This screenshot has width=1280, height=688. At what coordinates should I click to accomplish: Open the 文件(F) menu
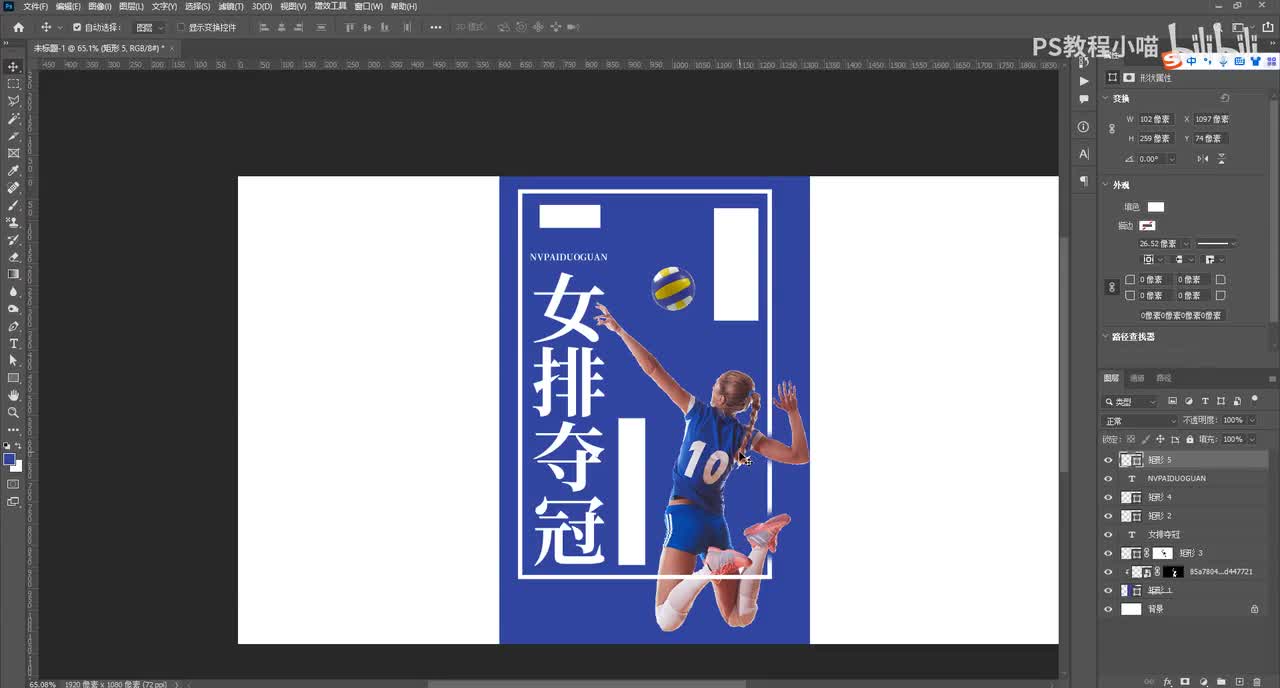[x=35, y=6]
